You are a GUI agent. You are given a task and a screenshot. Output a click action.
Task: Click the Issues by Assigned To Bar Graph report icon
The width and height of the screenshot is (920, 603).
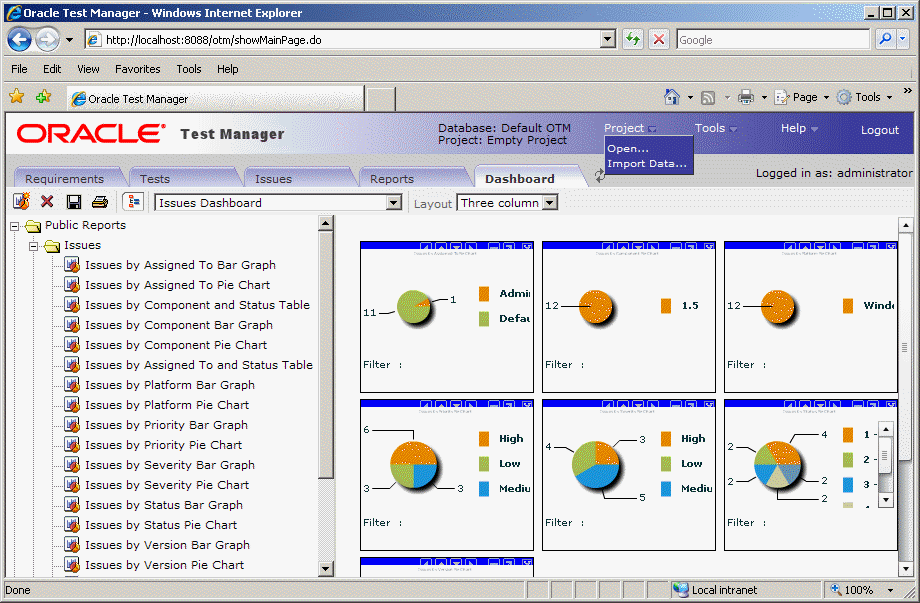tap(72, 265)
